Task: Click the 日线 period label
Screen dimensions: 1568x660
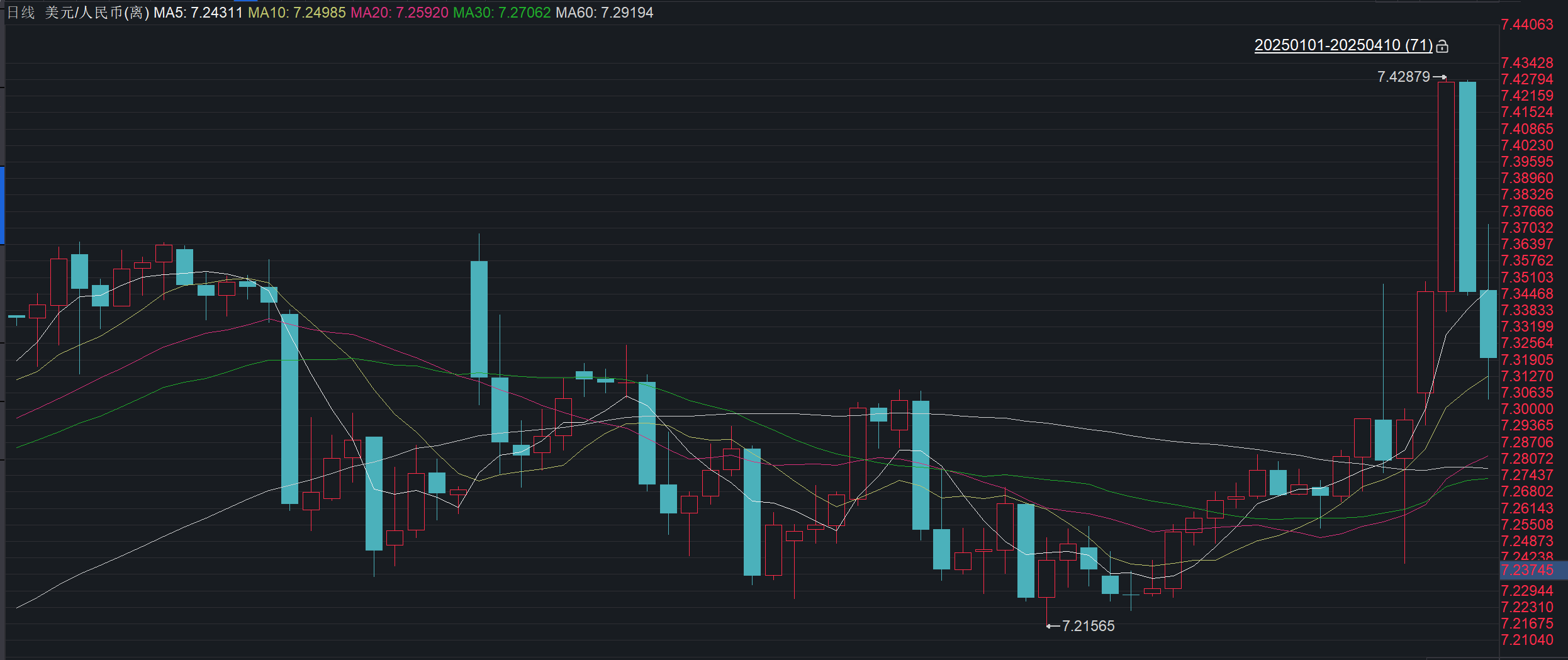Action: (20, 13)
